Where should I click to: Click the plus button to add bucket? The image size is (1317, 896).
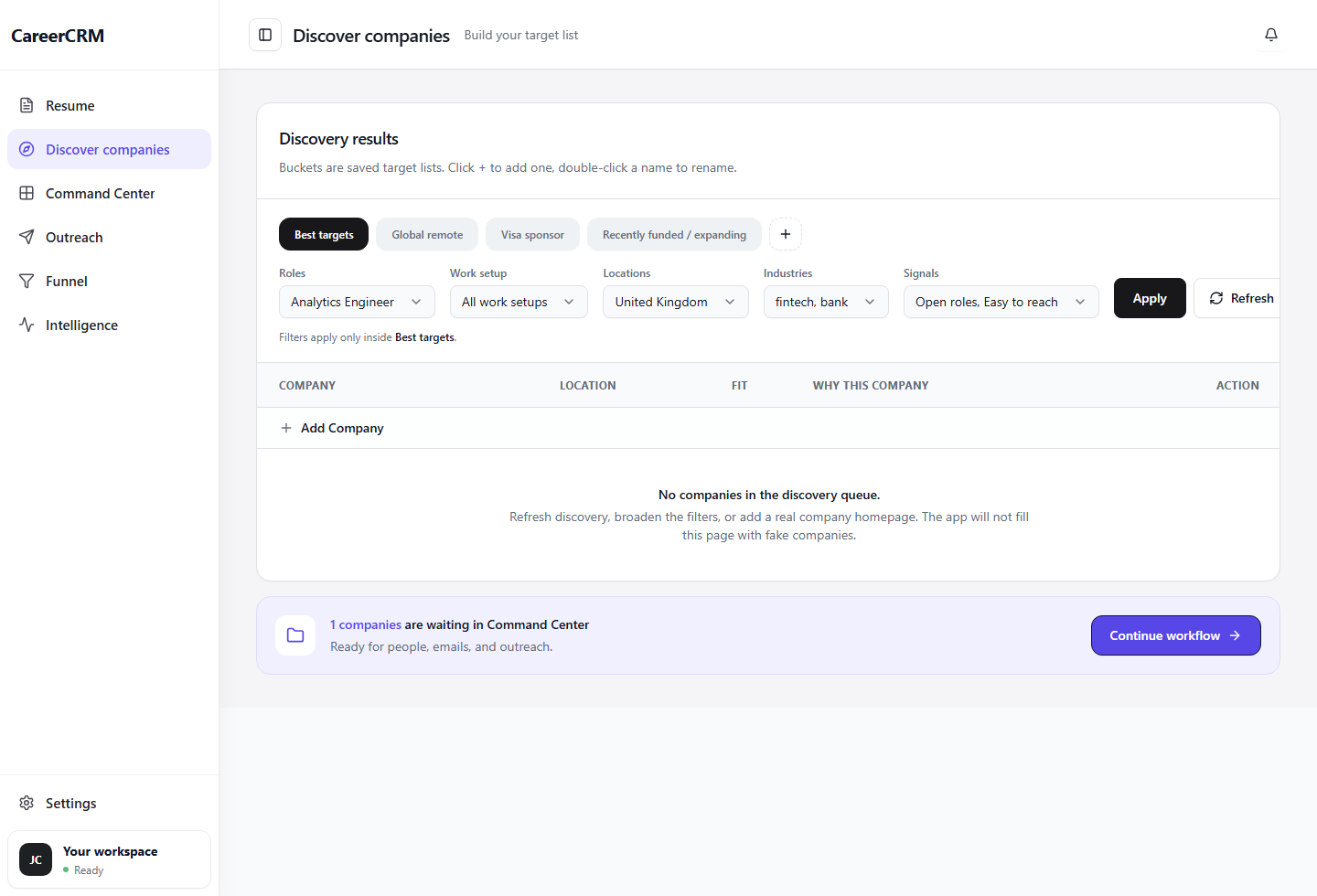[786, 234]
